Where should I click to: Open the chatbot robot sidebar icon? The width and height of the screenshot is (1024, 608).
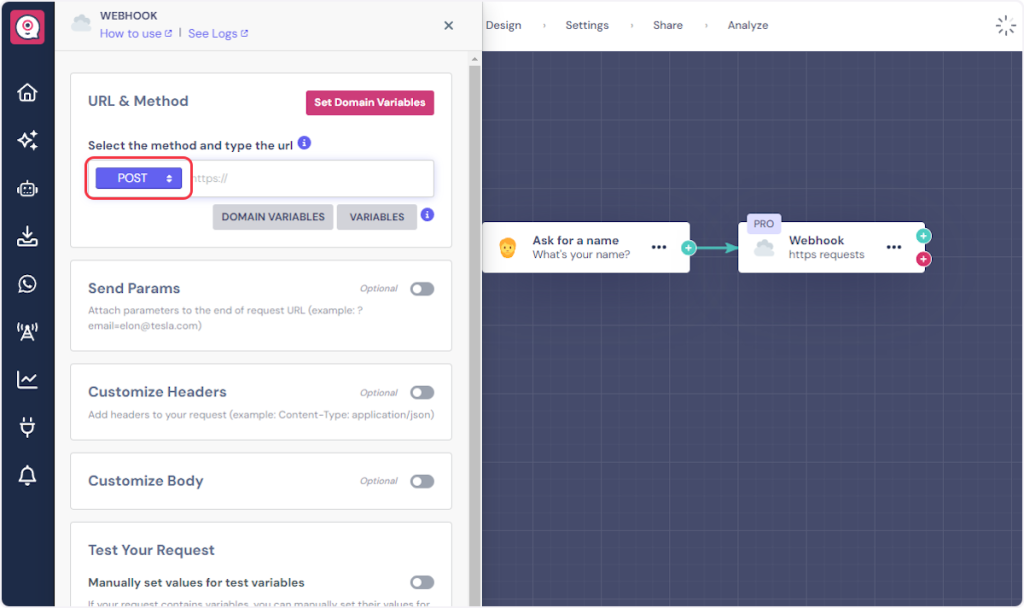(27, 189)
